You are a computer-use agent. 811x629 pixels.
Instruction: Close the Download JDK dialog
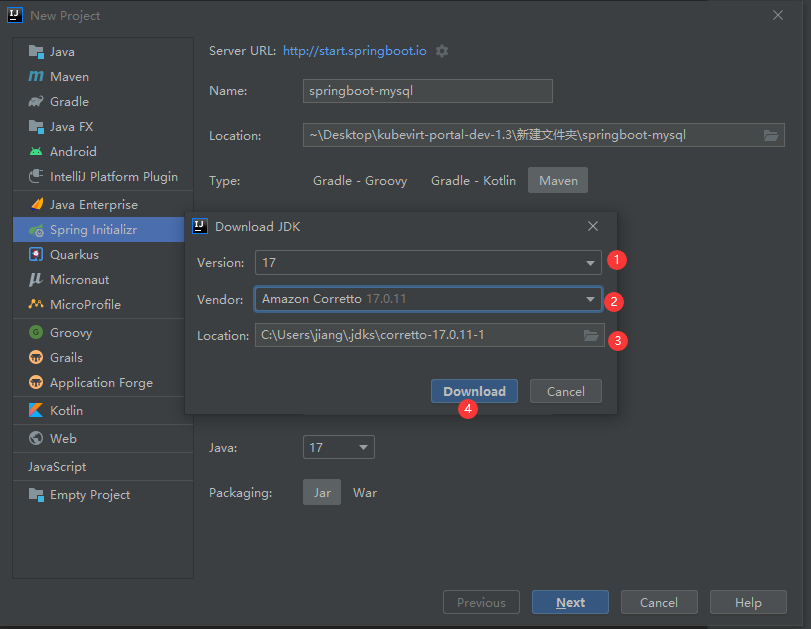pos(593,226)
